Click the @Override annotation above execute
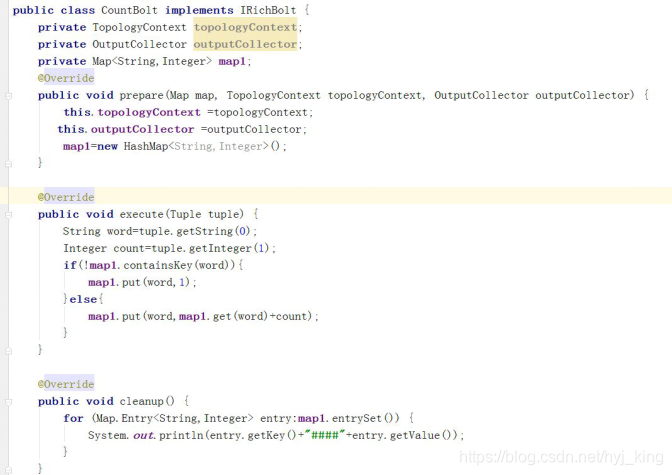The image size is (672, 475). click(66, 197)
